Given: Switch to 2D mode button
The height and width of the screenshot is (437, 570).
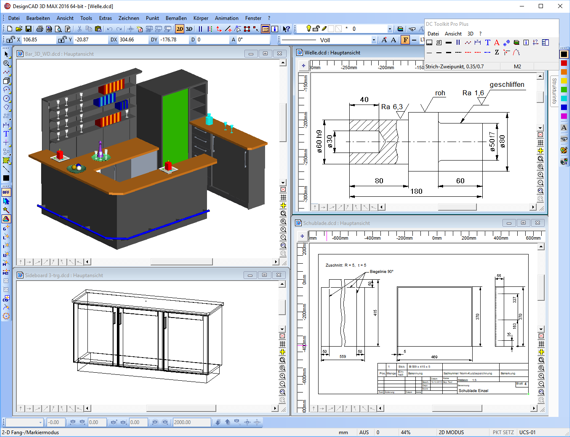Looking at the screenshot, I should tap(180, 29).
